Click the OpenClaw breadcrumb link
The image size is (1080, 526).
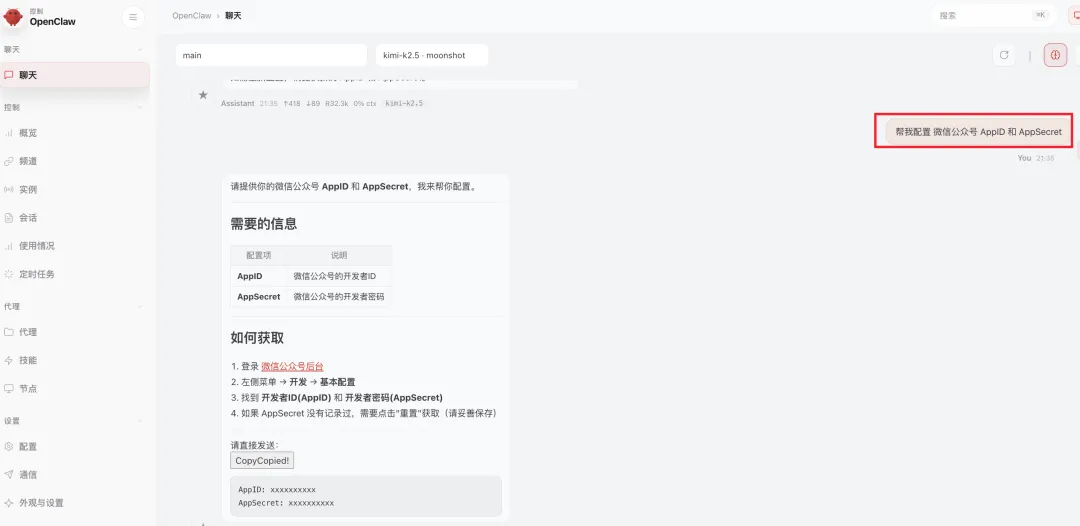click(191, 15)
